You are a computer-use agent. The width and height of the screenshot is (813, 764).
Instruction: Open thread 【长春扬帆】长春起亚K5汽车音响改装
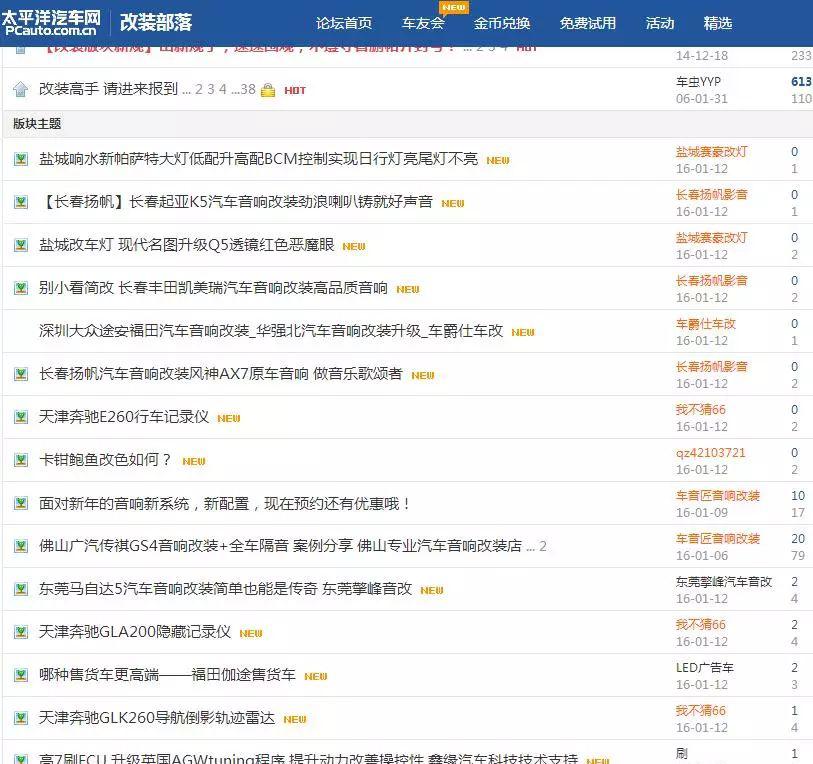pyautogui.click(x=236, y=202)
